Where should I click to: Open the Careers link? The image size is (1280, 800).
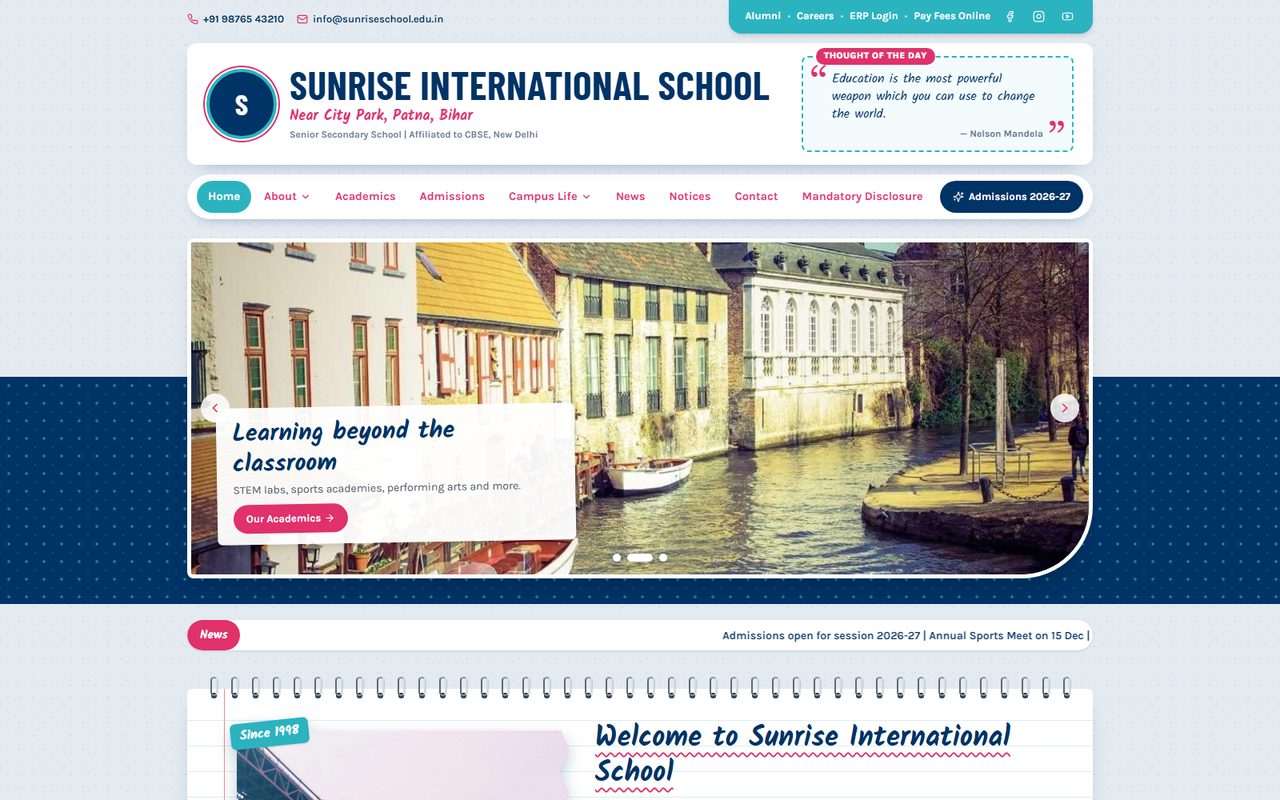tap(815, 16)
